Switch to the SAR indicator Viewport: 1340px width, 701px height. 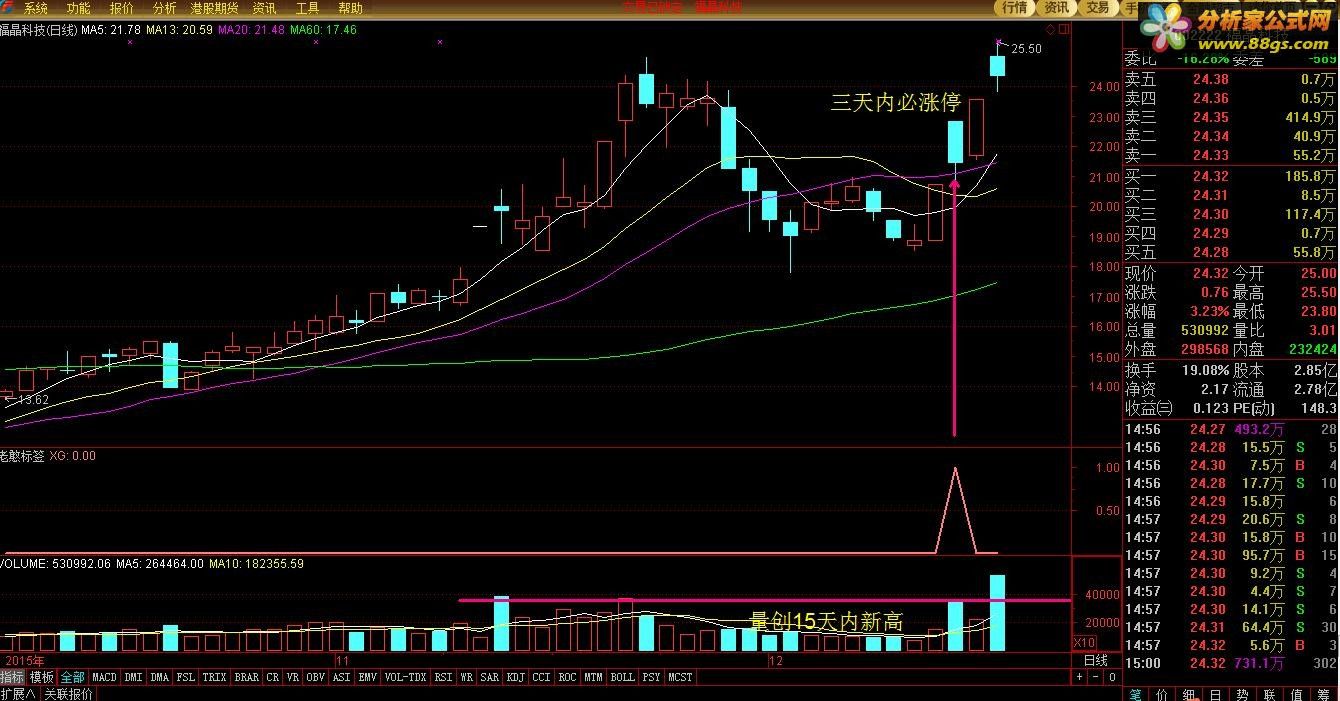coord(489,677)
